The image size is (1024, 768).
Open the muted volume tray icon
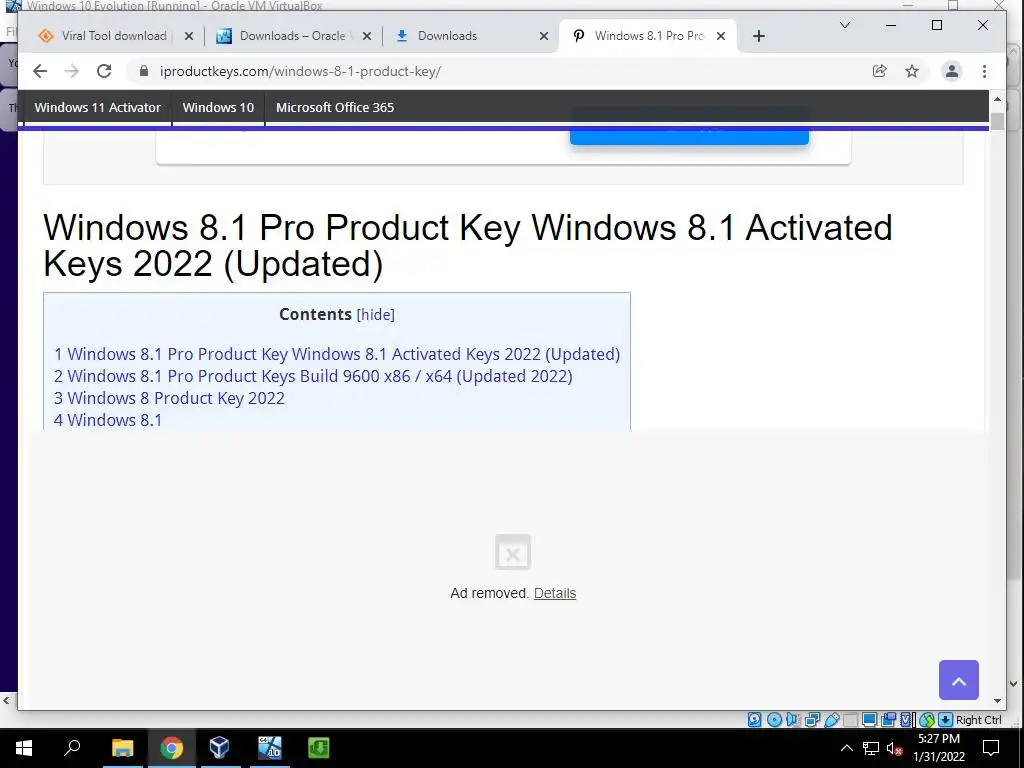(x=895, y=748)
